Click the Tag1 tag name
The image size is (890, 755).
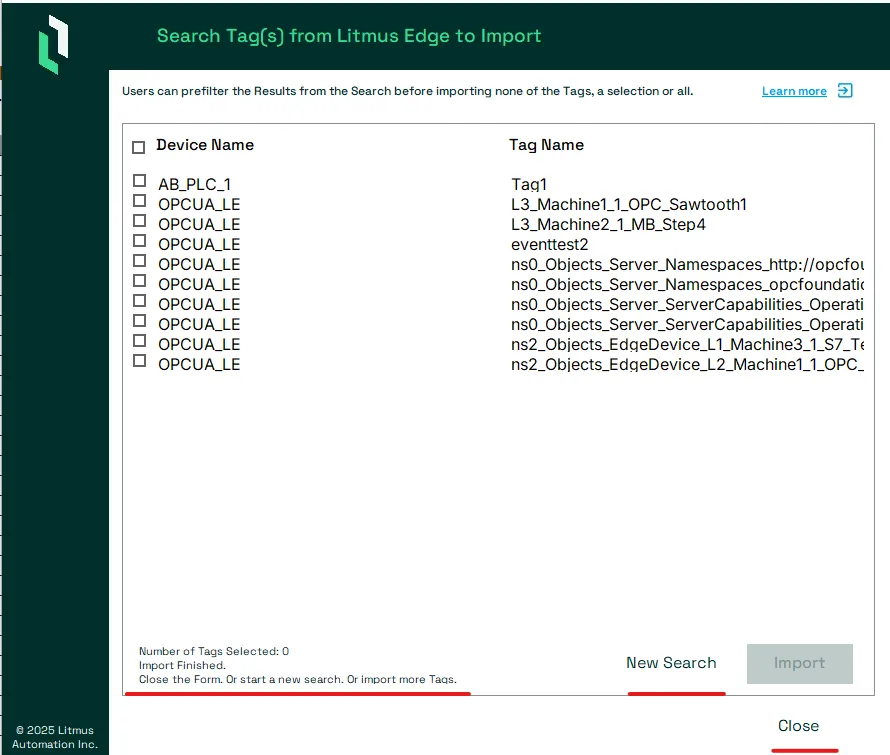[528, 184]
